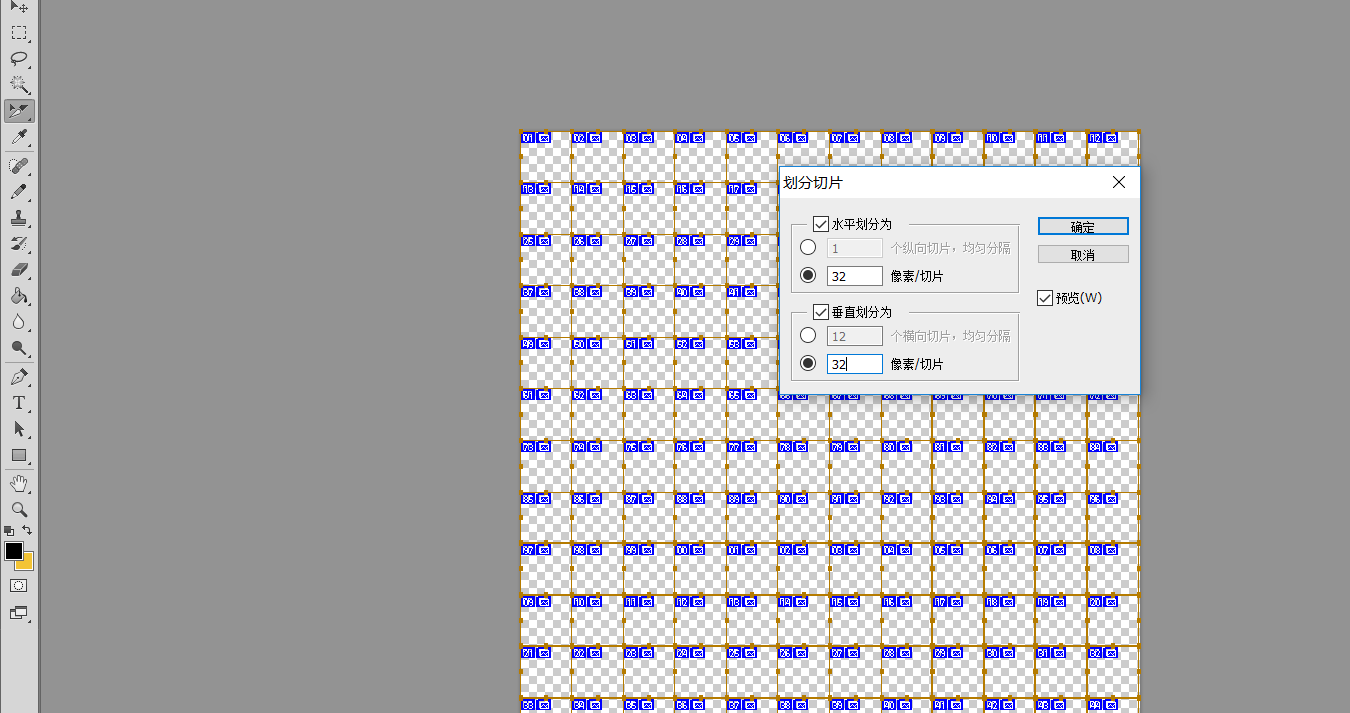
Task: Choose the 个横向切片 evenly spaced radio option
Action: 808,336
